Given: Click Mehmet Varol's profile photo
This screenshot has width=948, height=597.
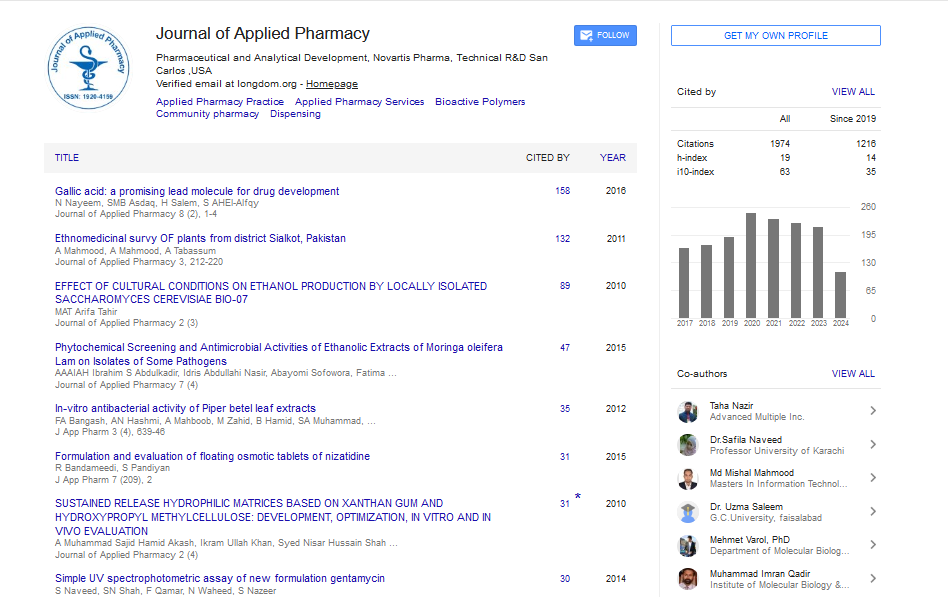Looking at the screenshot, I should pyautogui.click(x=688, y=545).
